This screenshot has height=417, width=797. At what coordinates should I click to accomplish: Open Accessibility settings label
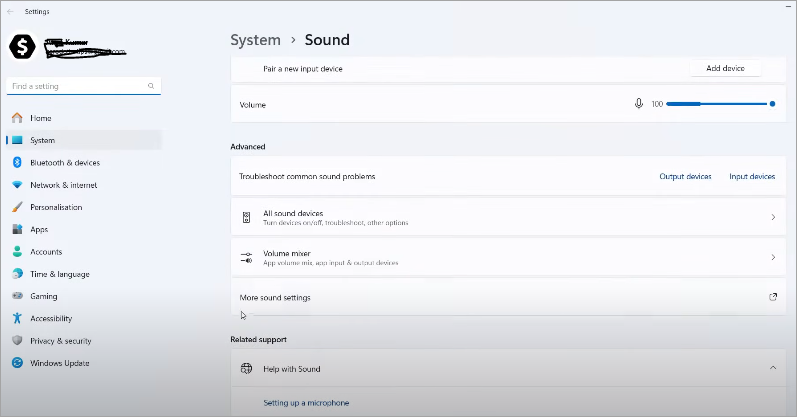pyautogui.click(x=51, y=318)
